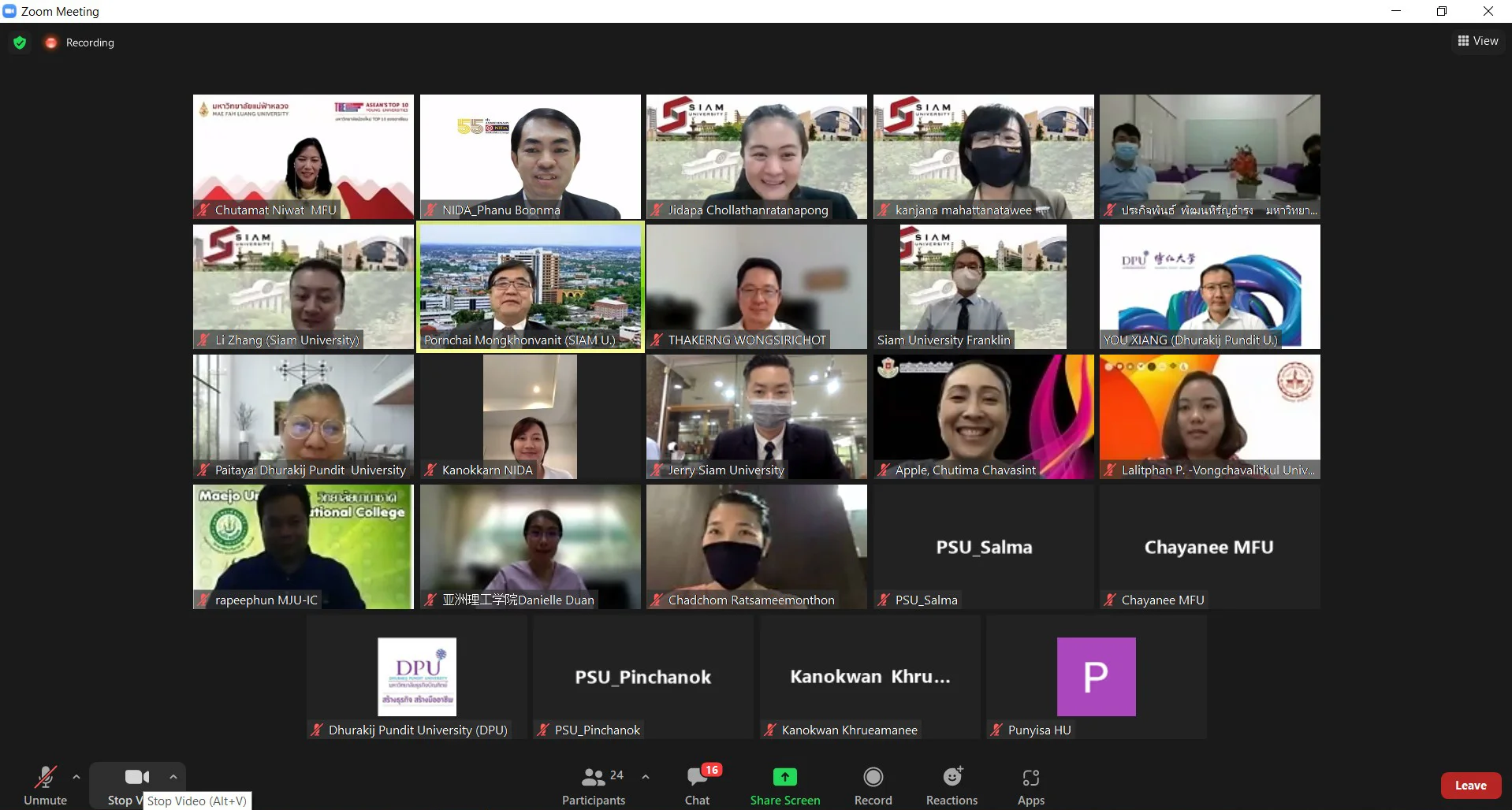
Task: Click the green encryption shield icon
Action: [20, 43]
